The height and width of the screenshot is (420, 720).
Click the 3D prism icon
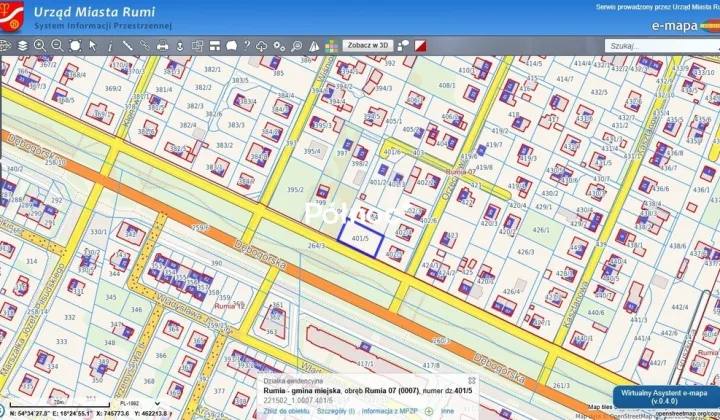(x=314, y=46)
